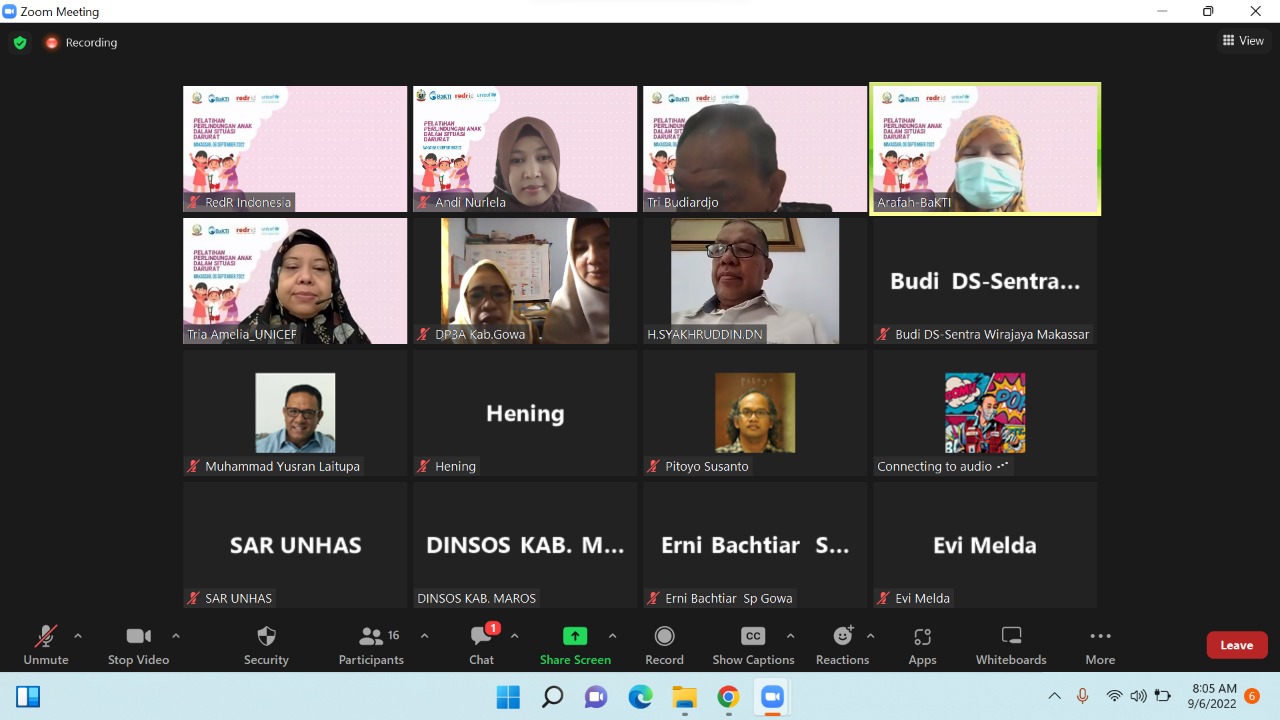The height and width of the screenshot is (720, 1280).
Task: Click the battery tray icon
Action: (x=1163, y=696)
